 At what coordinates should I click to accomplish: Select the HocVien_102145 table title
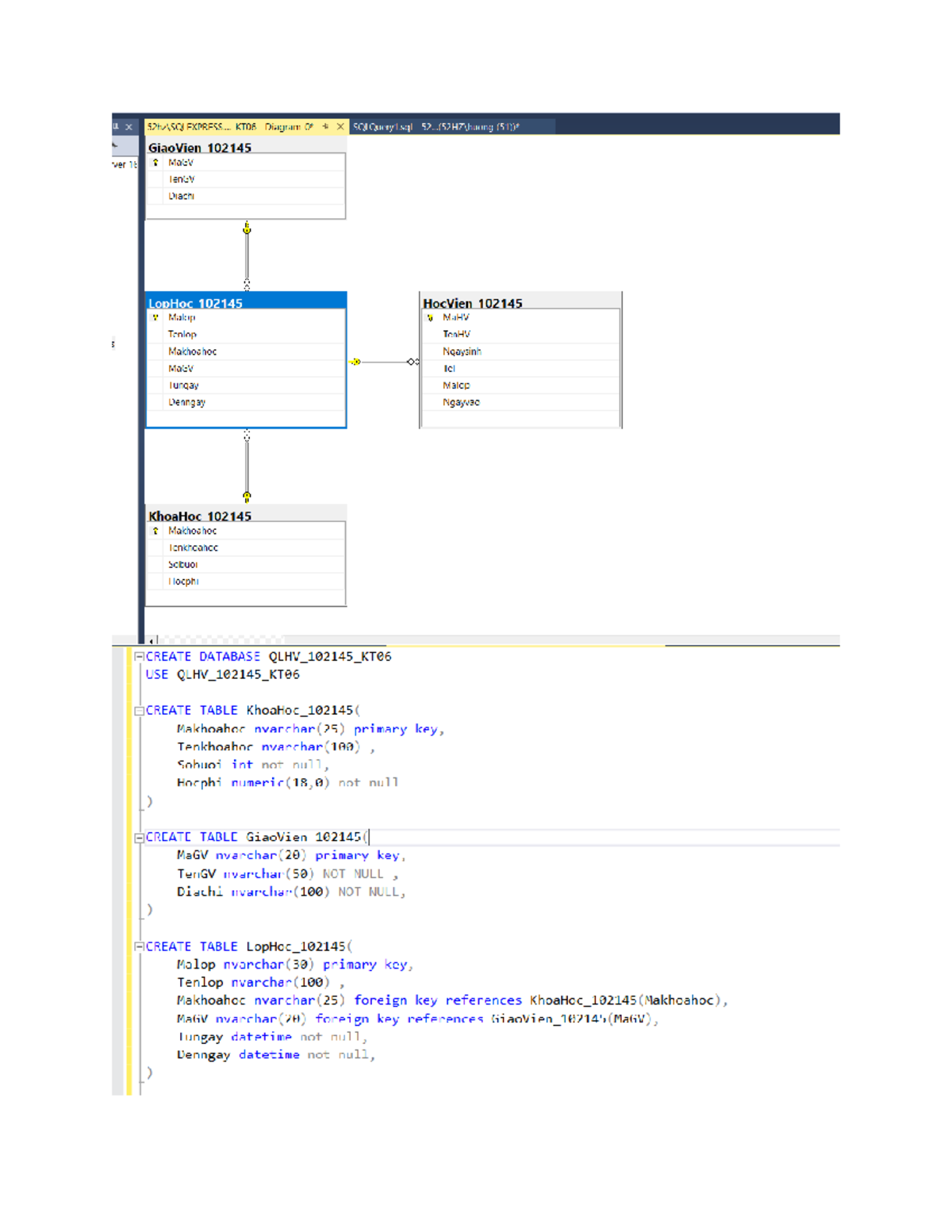[473, 303]
